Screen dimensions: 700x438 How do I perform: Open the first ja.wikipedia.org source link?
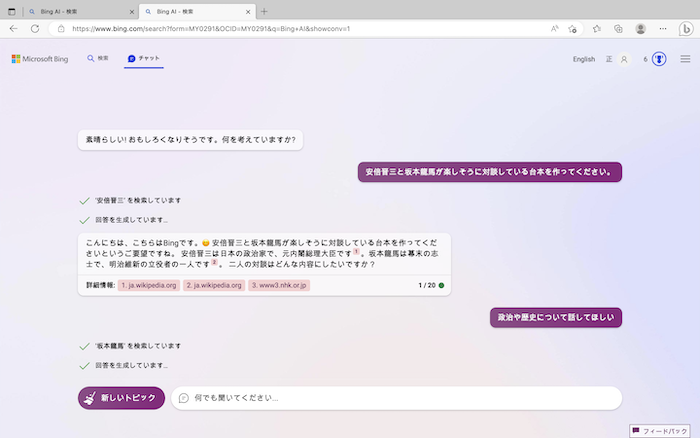tap(148, 285)
